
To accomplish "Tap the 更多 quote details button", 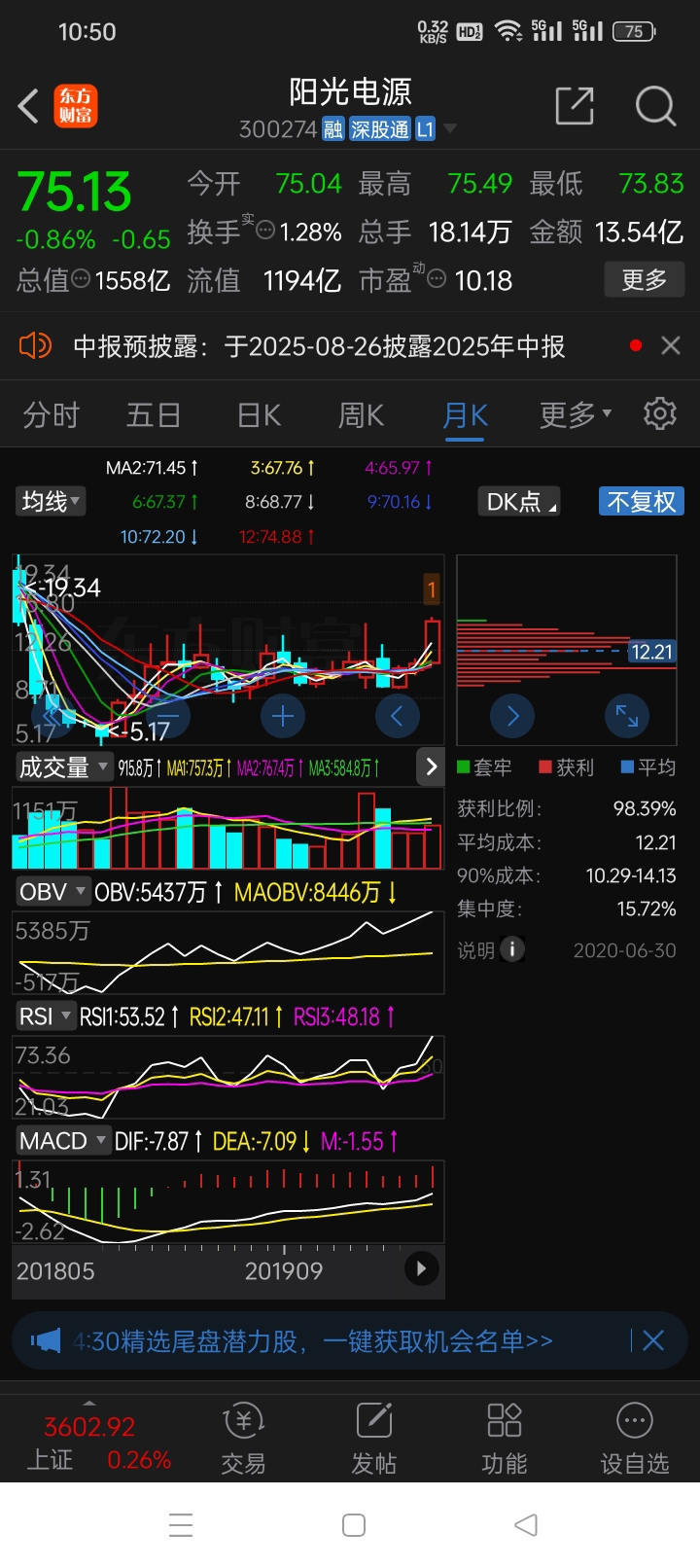I will tap(644, 280).
